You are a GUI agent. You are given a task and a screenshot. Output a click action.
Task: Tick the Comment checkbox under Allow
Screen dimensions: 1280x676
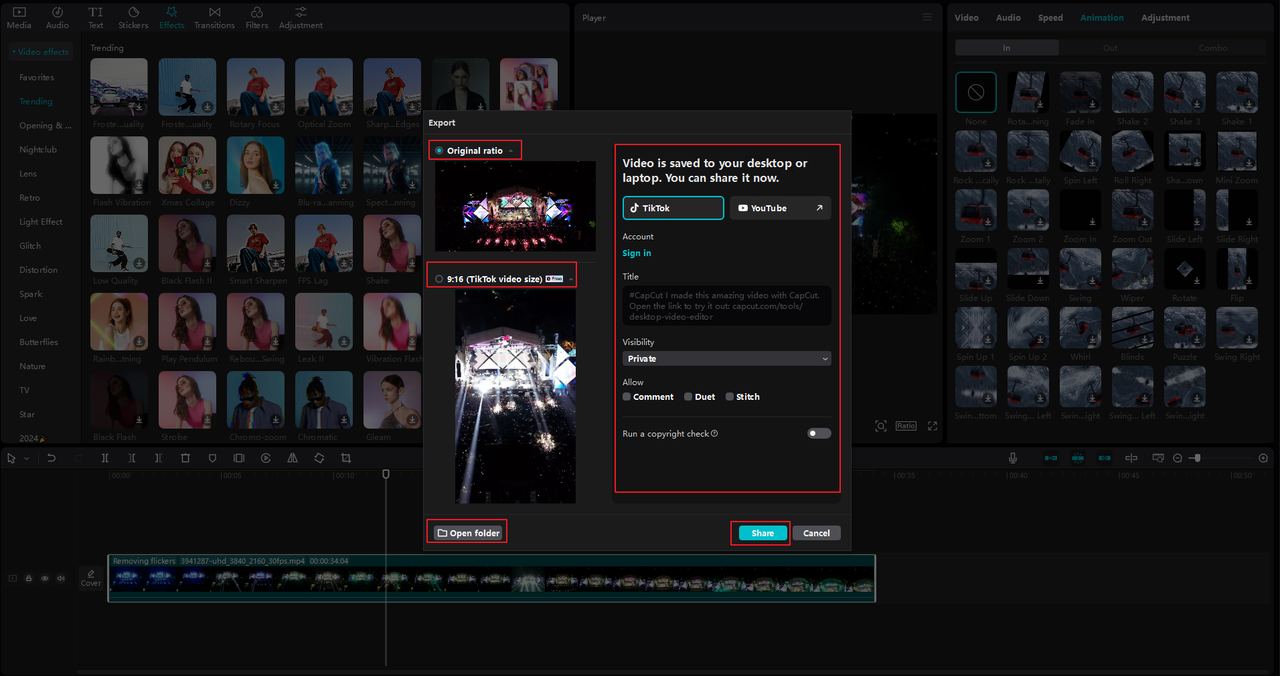coord(627,397)
